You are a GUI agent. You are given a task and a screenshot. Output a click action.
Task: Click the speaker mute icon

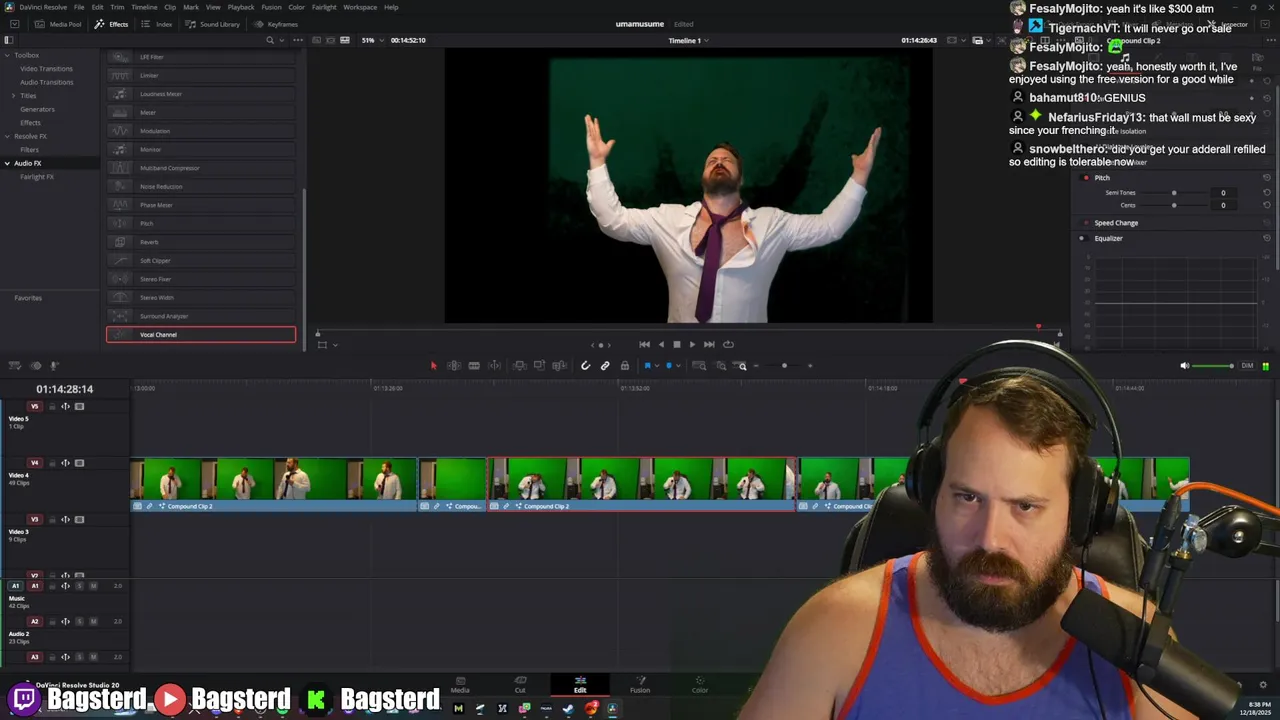click(1185, 366)
